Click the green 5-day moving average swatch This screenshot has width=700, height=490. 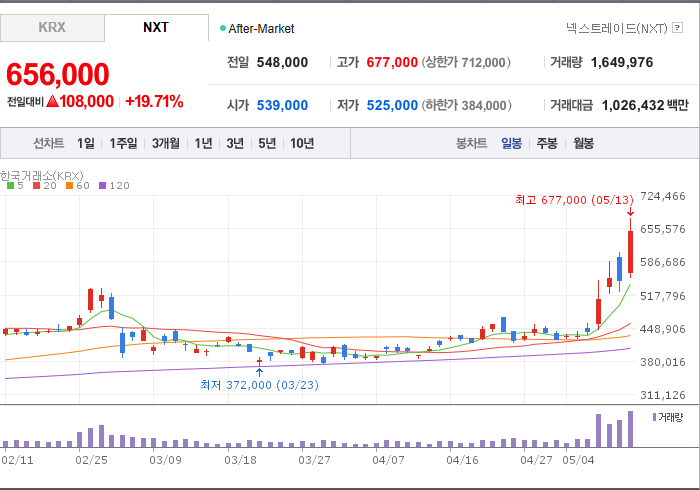tap(10, 186)
